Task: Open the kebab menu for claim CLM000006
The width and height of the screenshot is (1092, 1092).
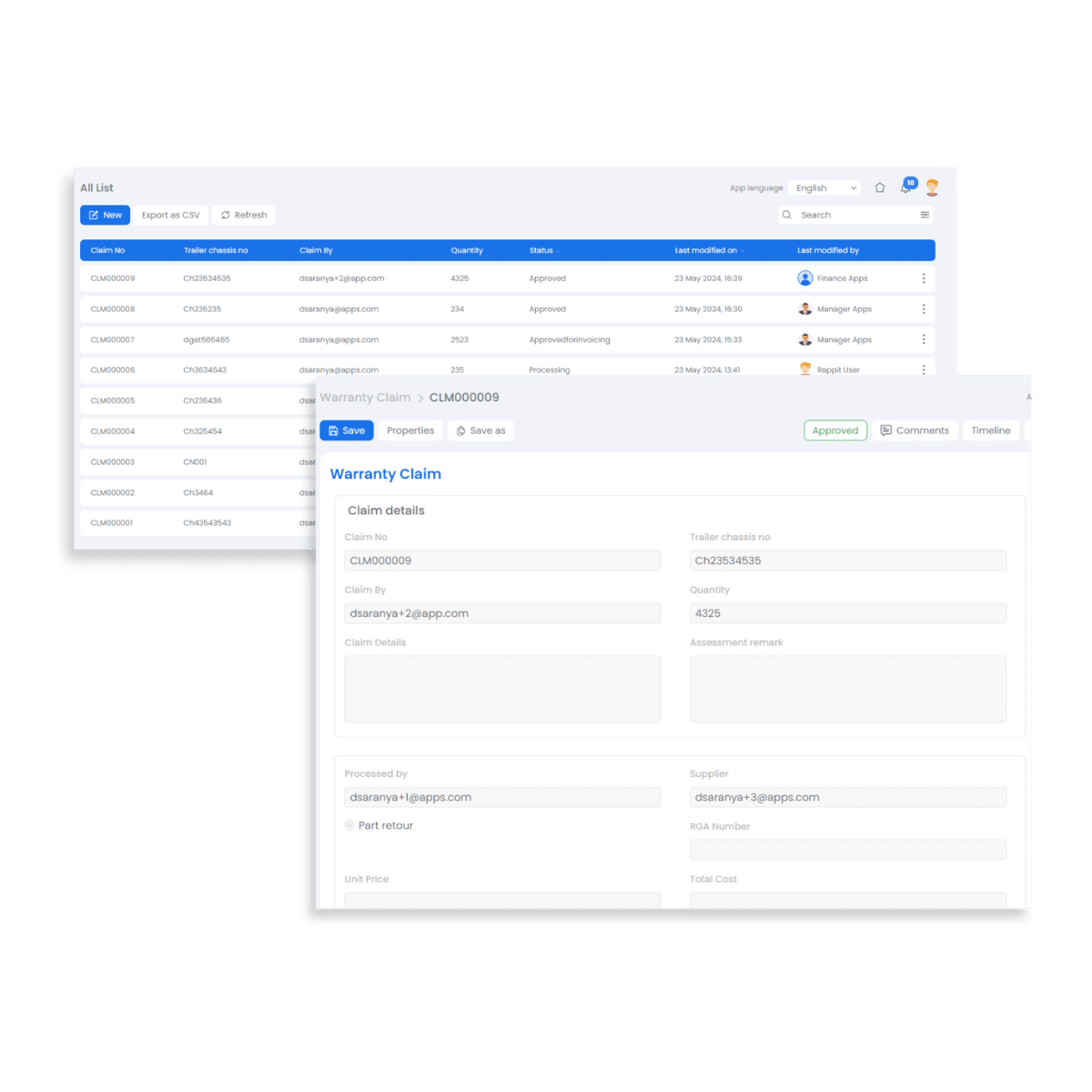Action: pyautogui.click(x=924, y=369)
